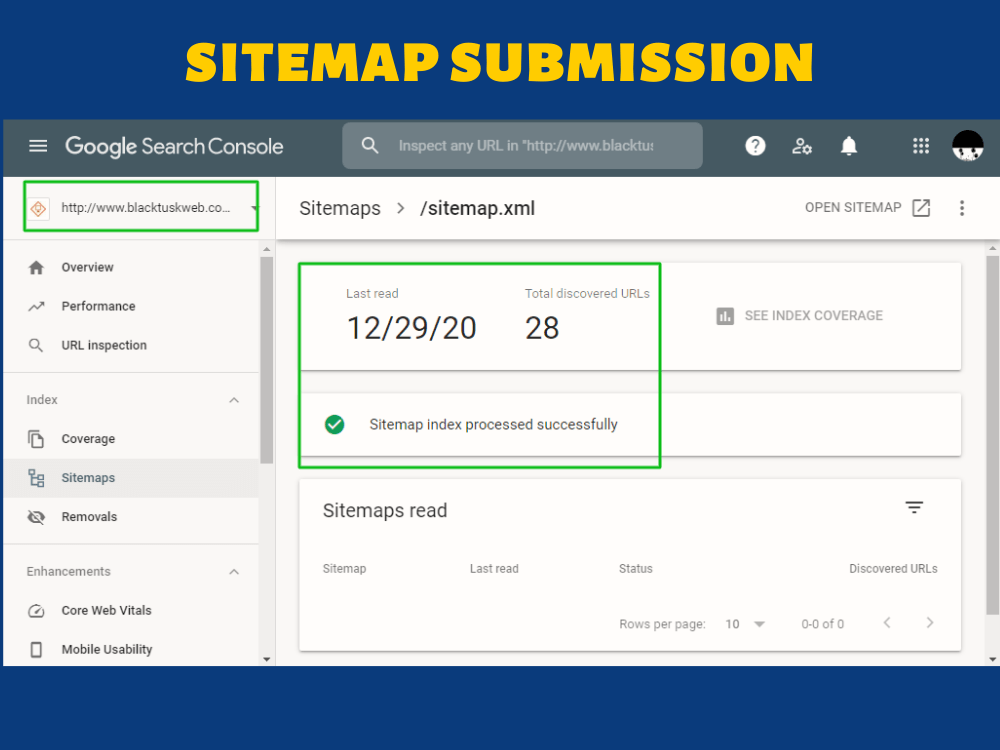The width and height of the screenshot is (1000, 750).
Task: Select Coverage in the sidebar
Action: (131, 439)
